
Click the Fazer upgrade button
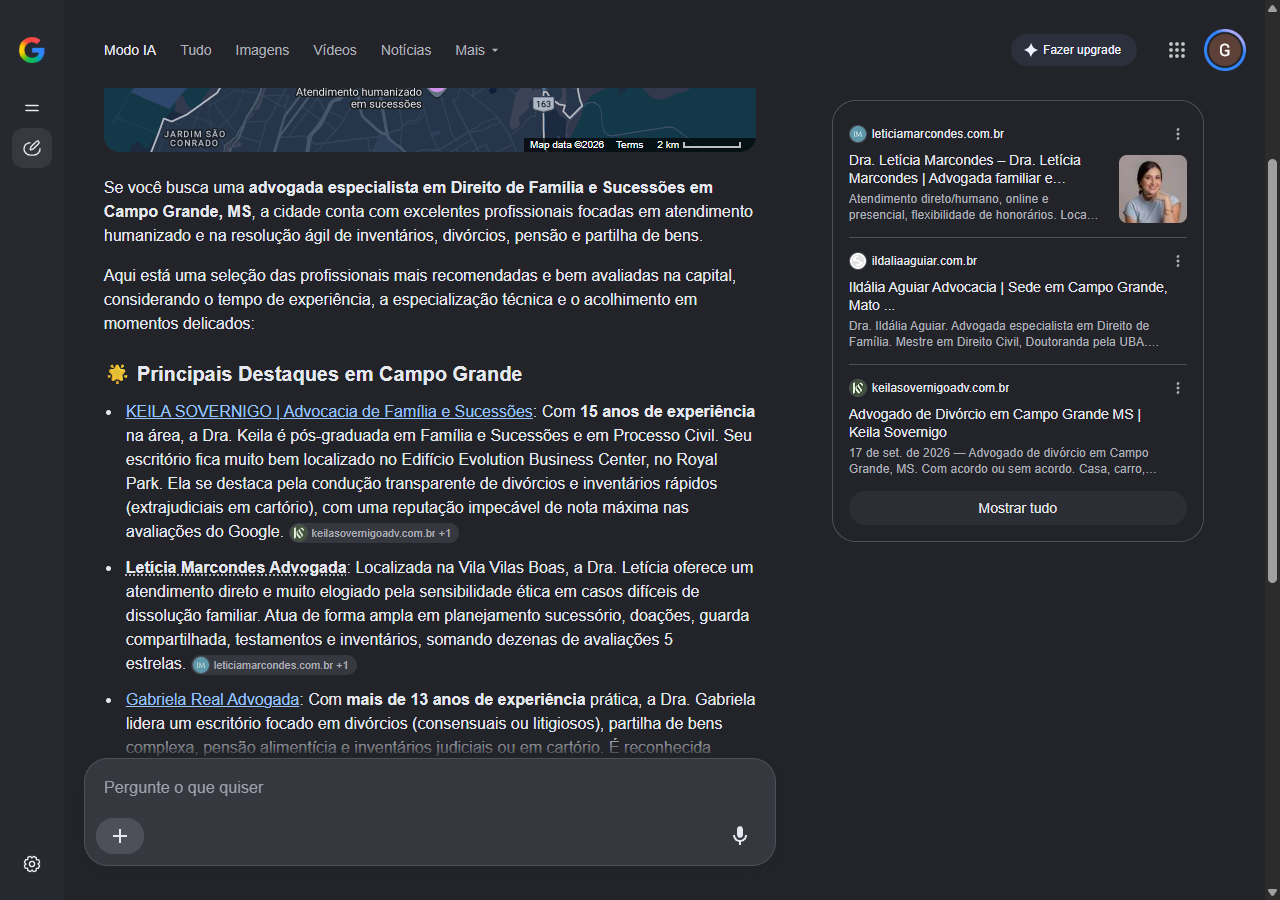coord(1073,50)
